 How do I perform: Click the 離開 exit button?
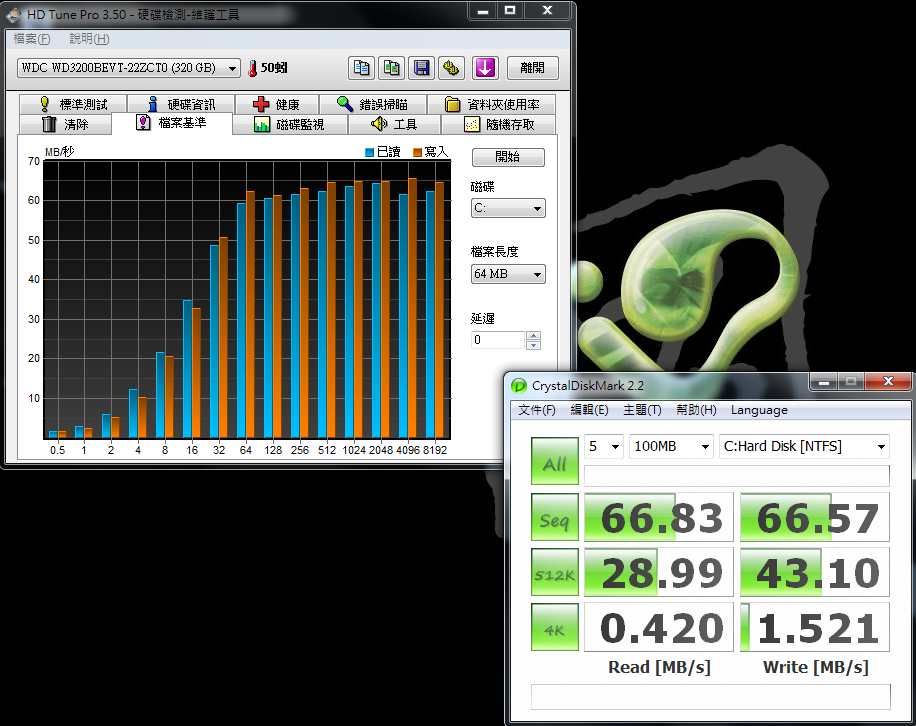[532, 68]
